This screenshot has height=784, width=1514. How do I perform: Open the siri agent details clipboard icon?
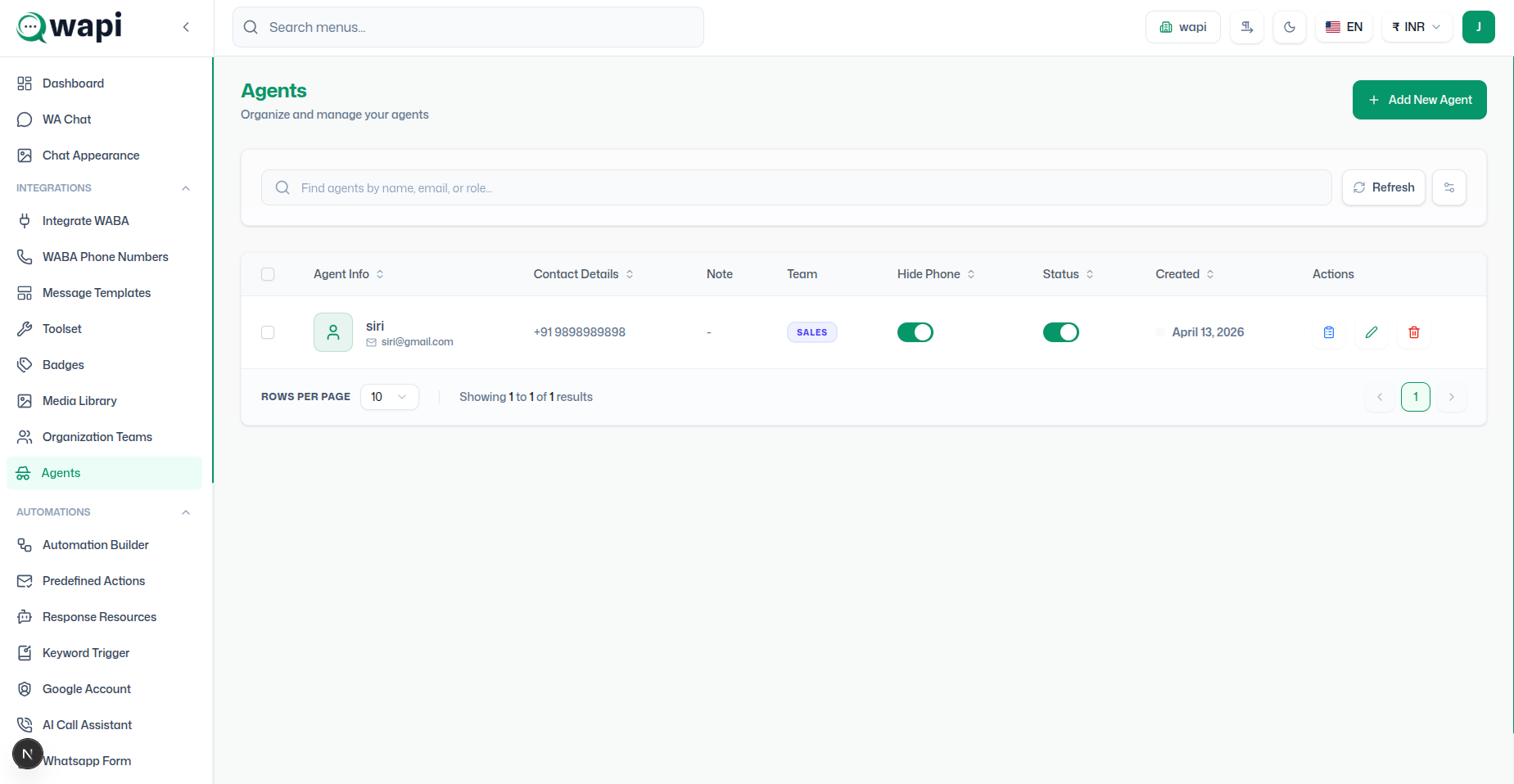click(1329, 332)
